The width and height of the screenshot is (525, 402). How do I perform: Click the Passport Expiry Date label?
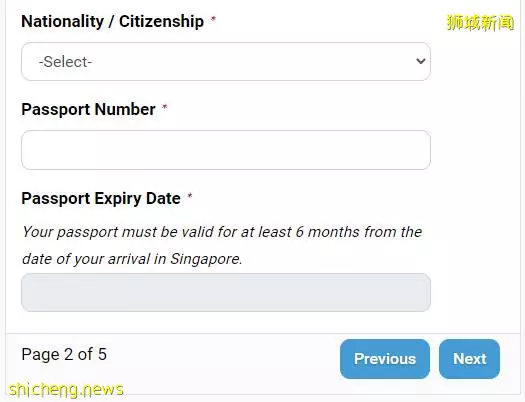101,198
